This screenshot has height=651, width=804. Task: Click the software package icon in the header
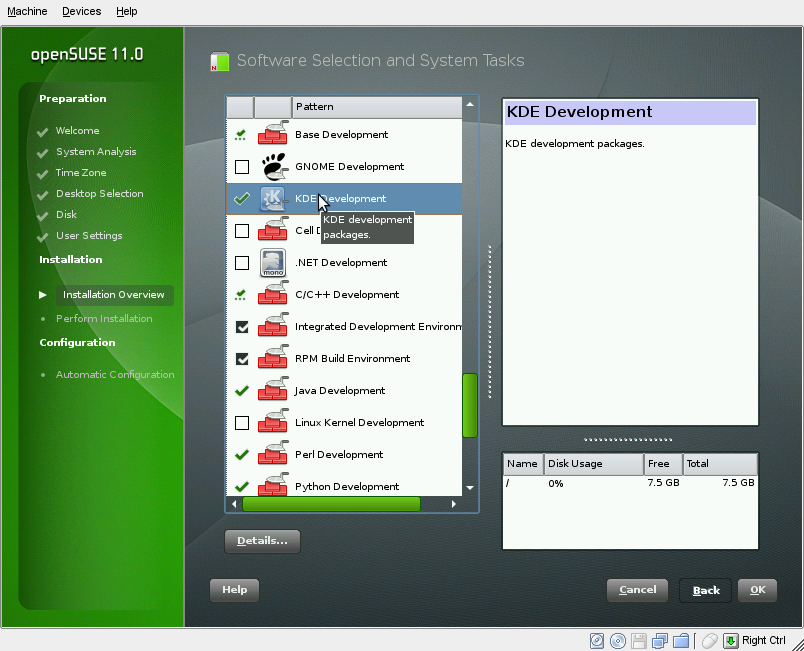click(218, 61)
